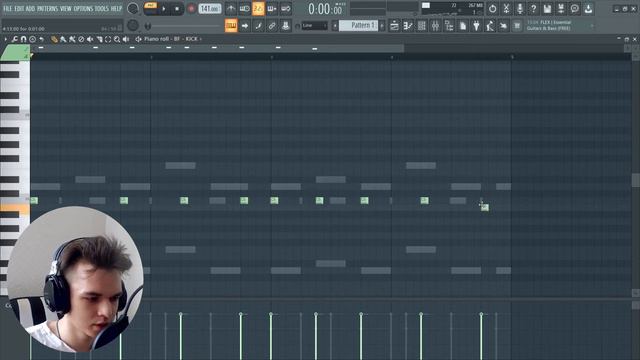Disable the recording countdown
The width and height of the screenshot is (640, 360).
258,9
